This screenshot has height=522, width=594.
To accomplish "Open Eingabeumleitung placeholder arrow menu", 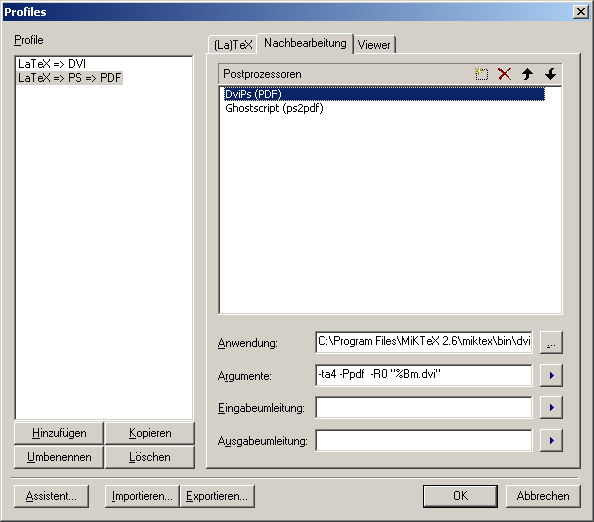I will (x=551, y=408).
